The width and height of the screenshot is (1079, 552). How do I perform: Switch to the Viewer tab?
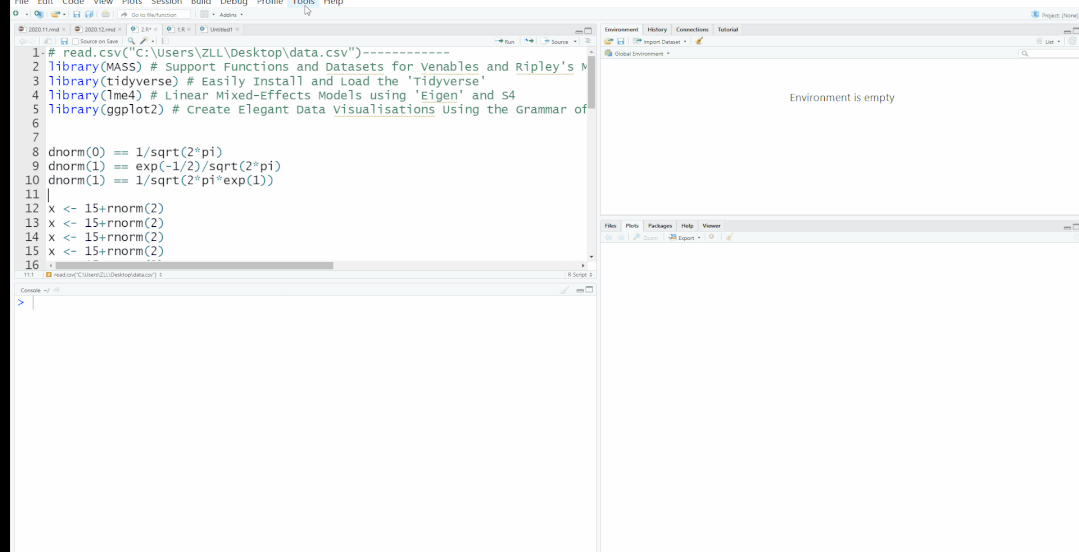click(x=712, y=226)
